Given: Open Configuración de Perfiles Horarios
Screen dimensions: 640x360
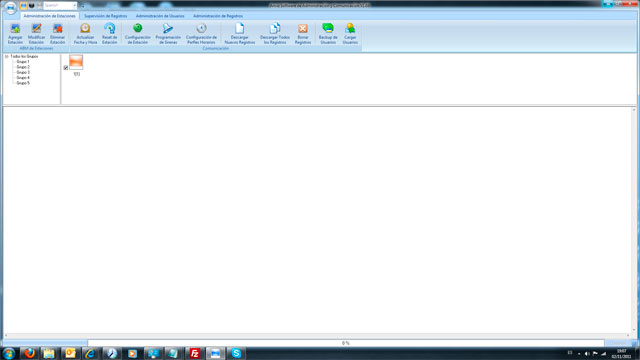Looking at the screenshot, I should pyautogui.click(x=201, y=33).
